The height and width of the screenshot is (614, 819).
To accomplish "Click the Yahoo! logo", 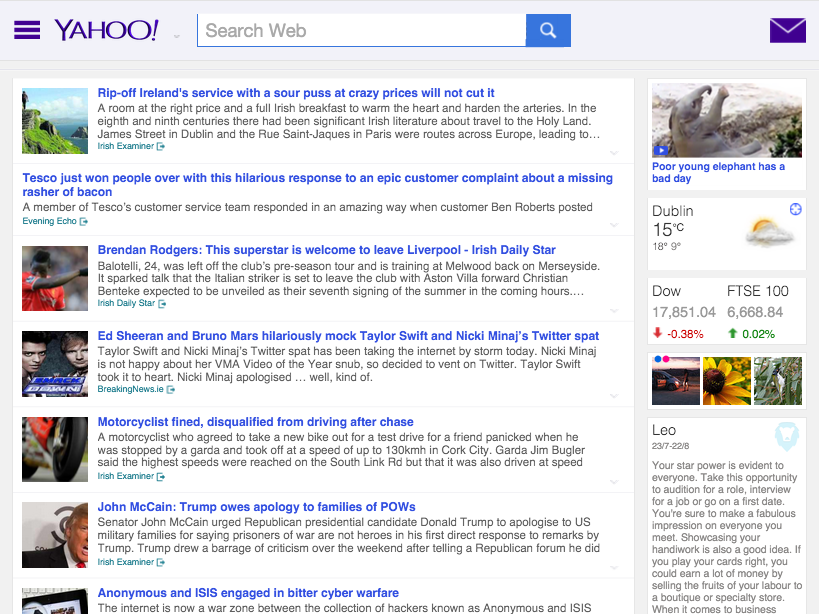I will [x=106, y=30].
